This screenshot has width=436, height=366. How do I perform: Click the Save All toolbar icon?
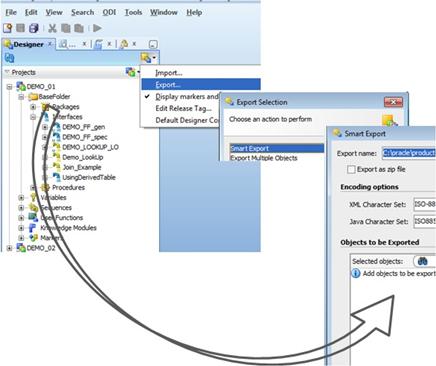pyautogui.click(x=34, y=28)
